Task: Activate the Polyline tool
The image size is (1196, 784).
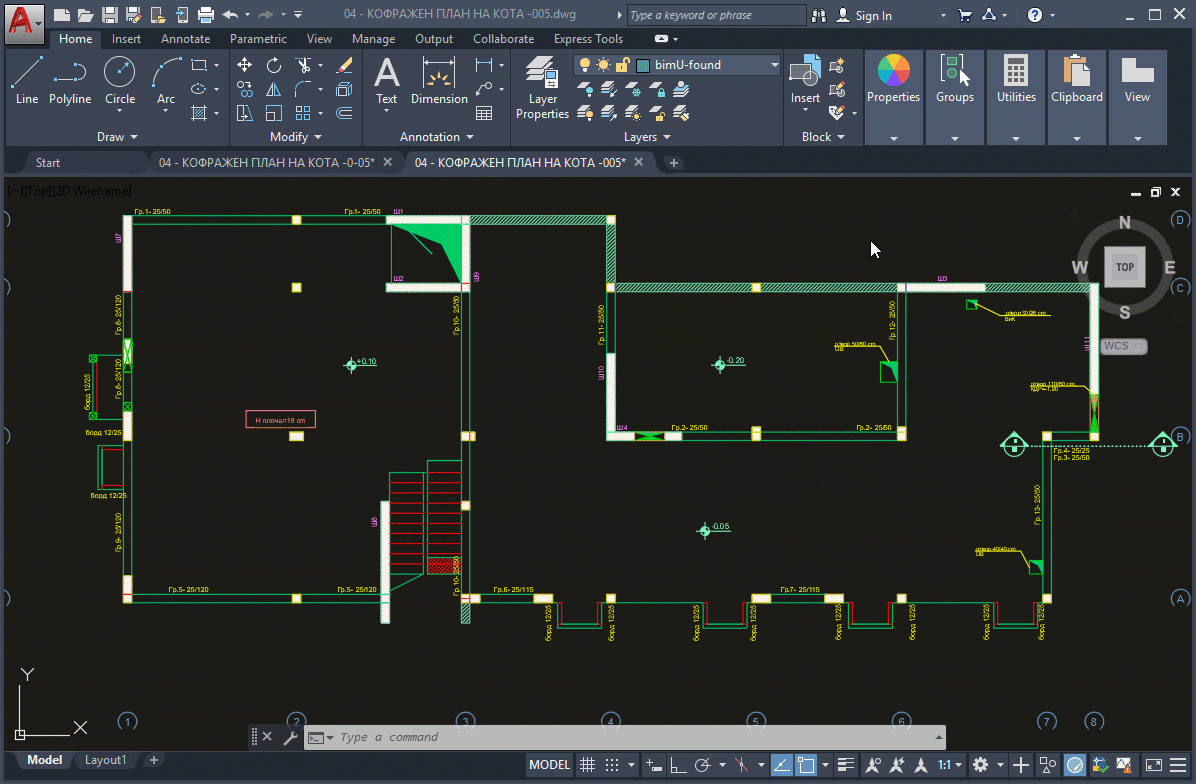Action: pos(70,72)
